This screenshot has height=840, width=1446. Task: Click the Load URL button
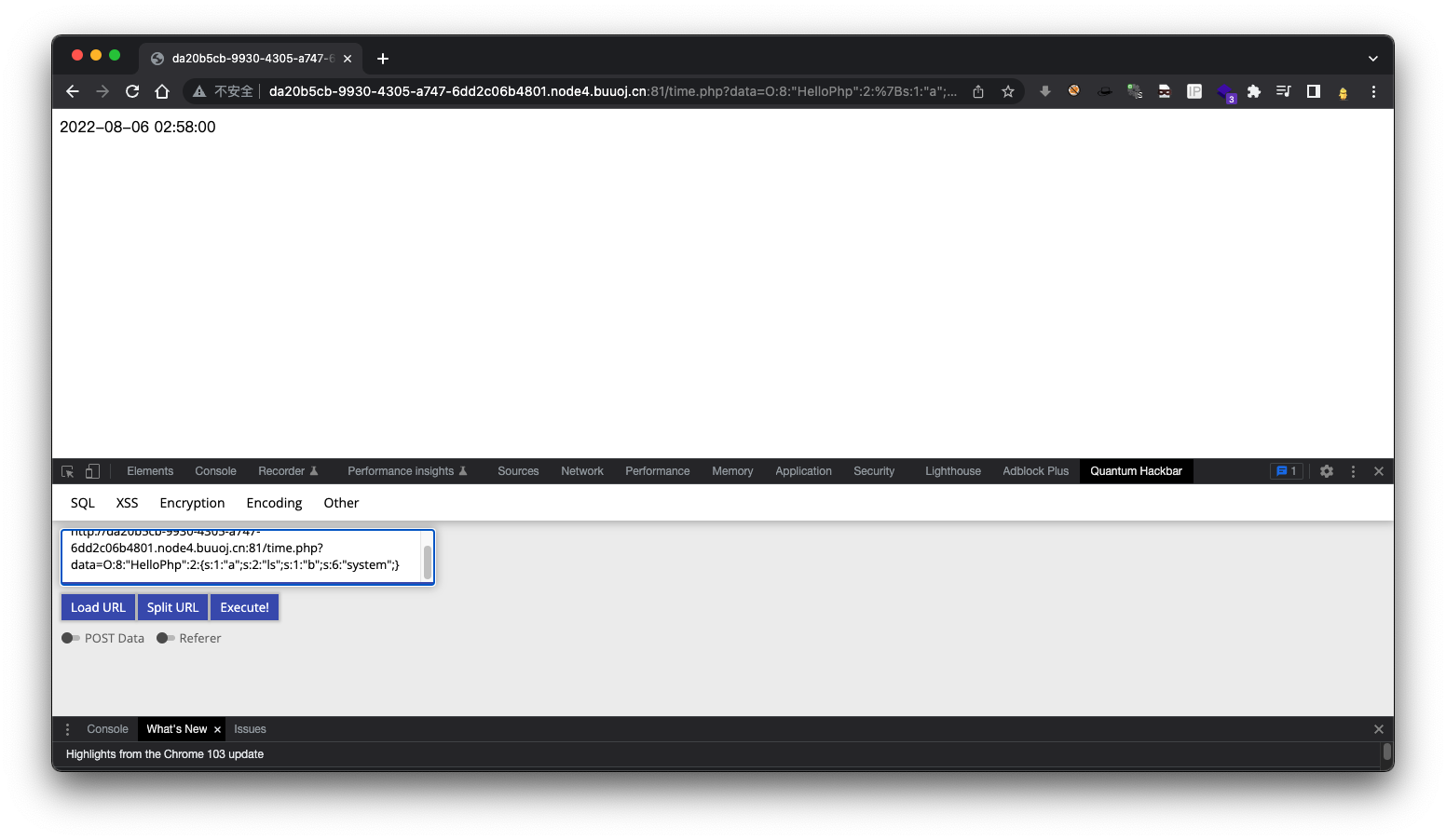(98, 607)
